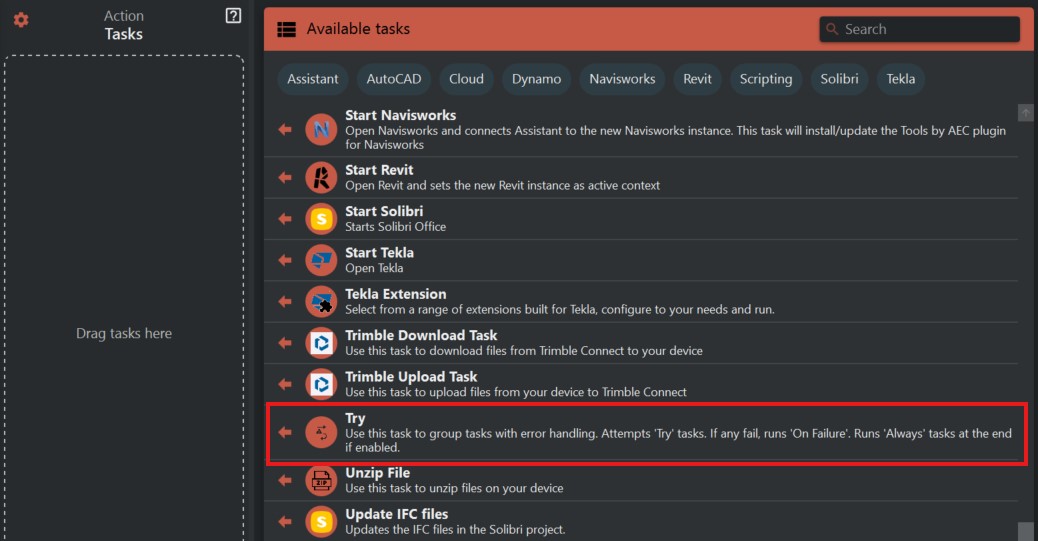Open help with the question mark icon
1038x541 pixels.
(233, 16)
